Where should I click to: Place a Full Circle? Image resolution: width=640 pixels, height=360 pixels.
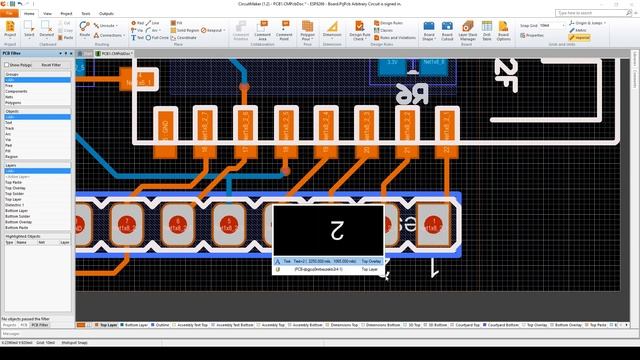pyautogui.click(x=157, y=38)
